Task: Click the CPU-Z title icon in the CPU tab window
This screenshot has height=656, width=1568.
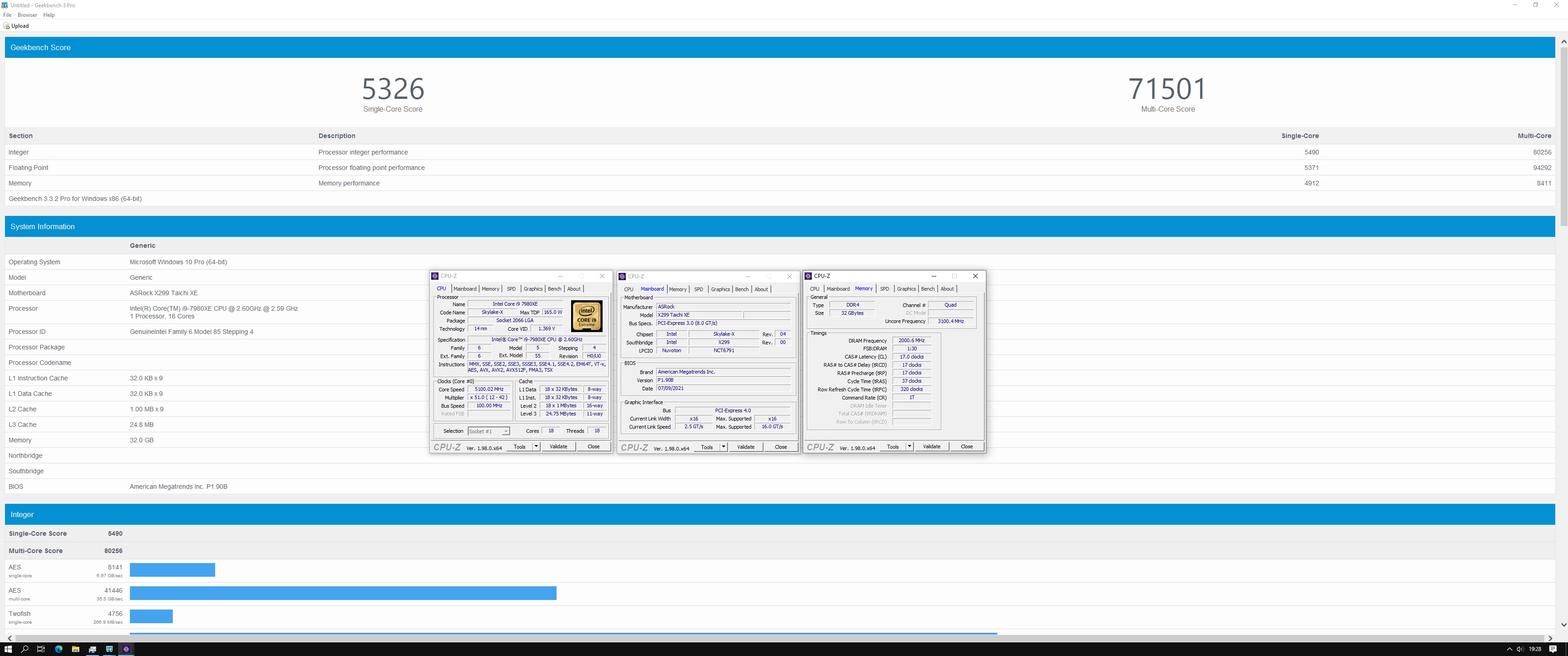Action: pyautogui.click(x=434, y=276)
